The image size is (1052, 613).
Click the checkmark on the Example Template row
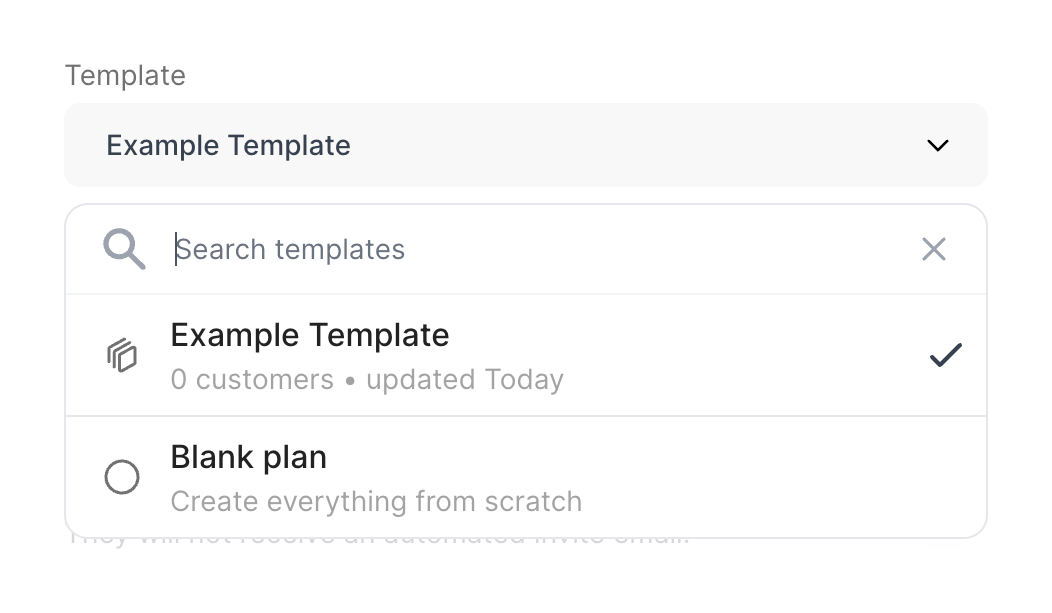pyautogui.click(x=945, y=355)
